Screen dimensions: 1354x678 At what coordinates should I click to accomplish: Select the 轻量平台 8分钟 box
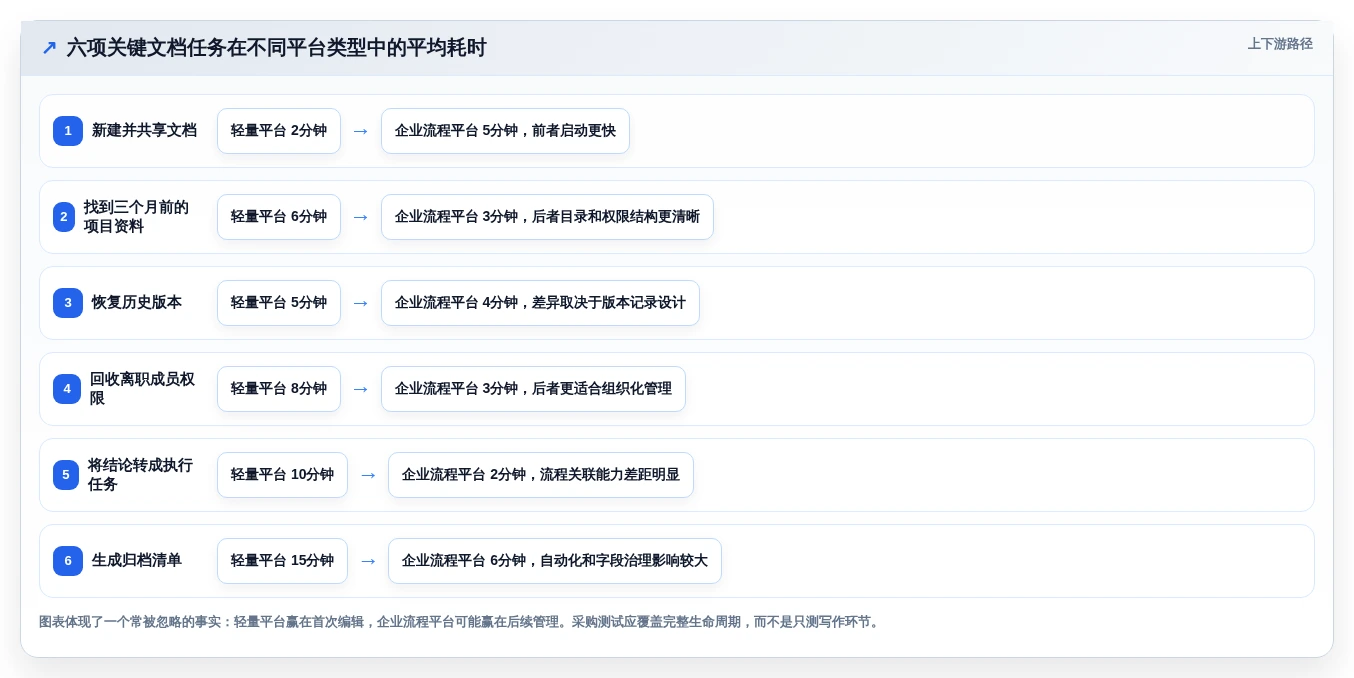(x=279, y=389)
